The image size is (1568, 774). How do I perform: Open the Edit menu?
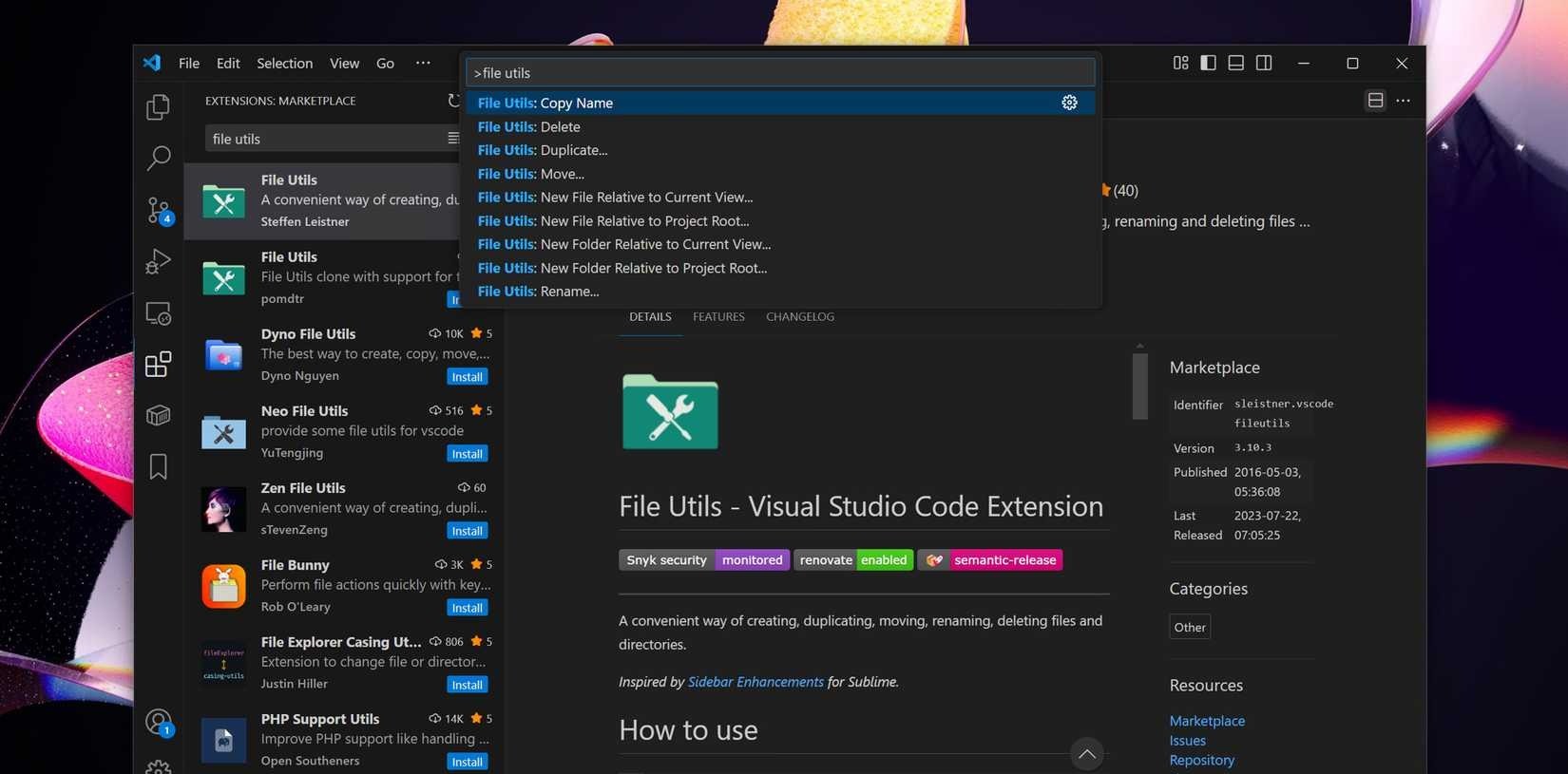click(x=228, y=63)
